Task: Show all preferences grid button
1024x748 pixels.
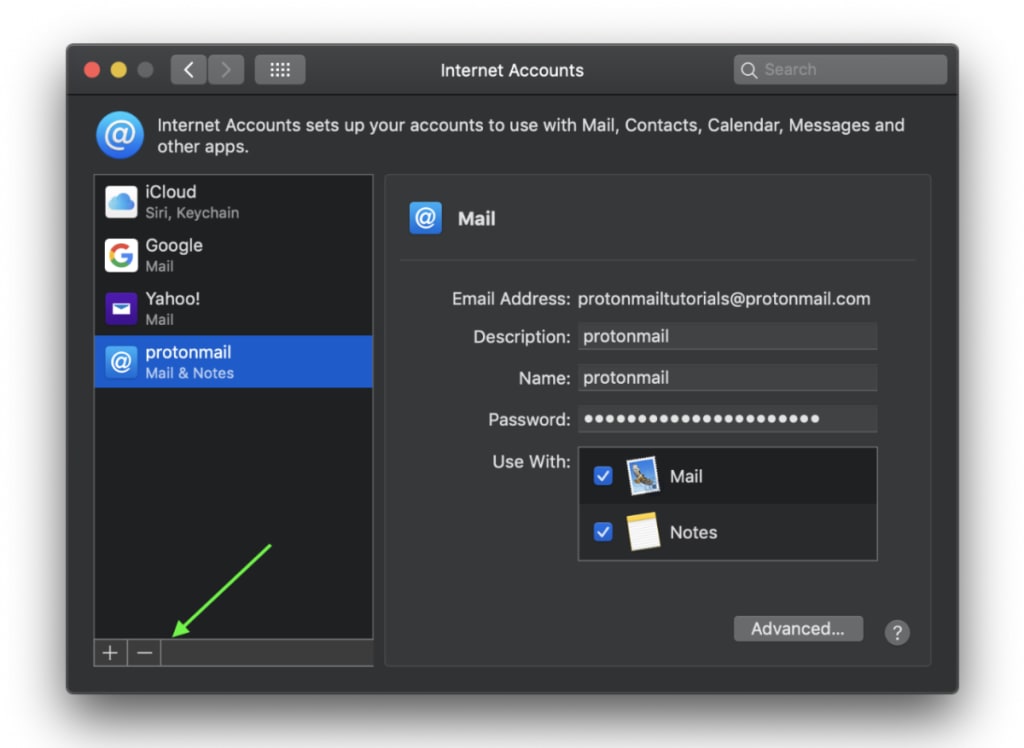Action: click(280, 70)
